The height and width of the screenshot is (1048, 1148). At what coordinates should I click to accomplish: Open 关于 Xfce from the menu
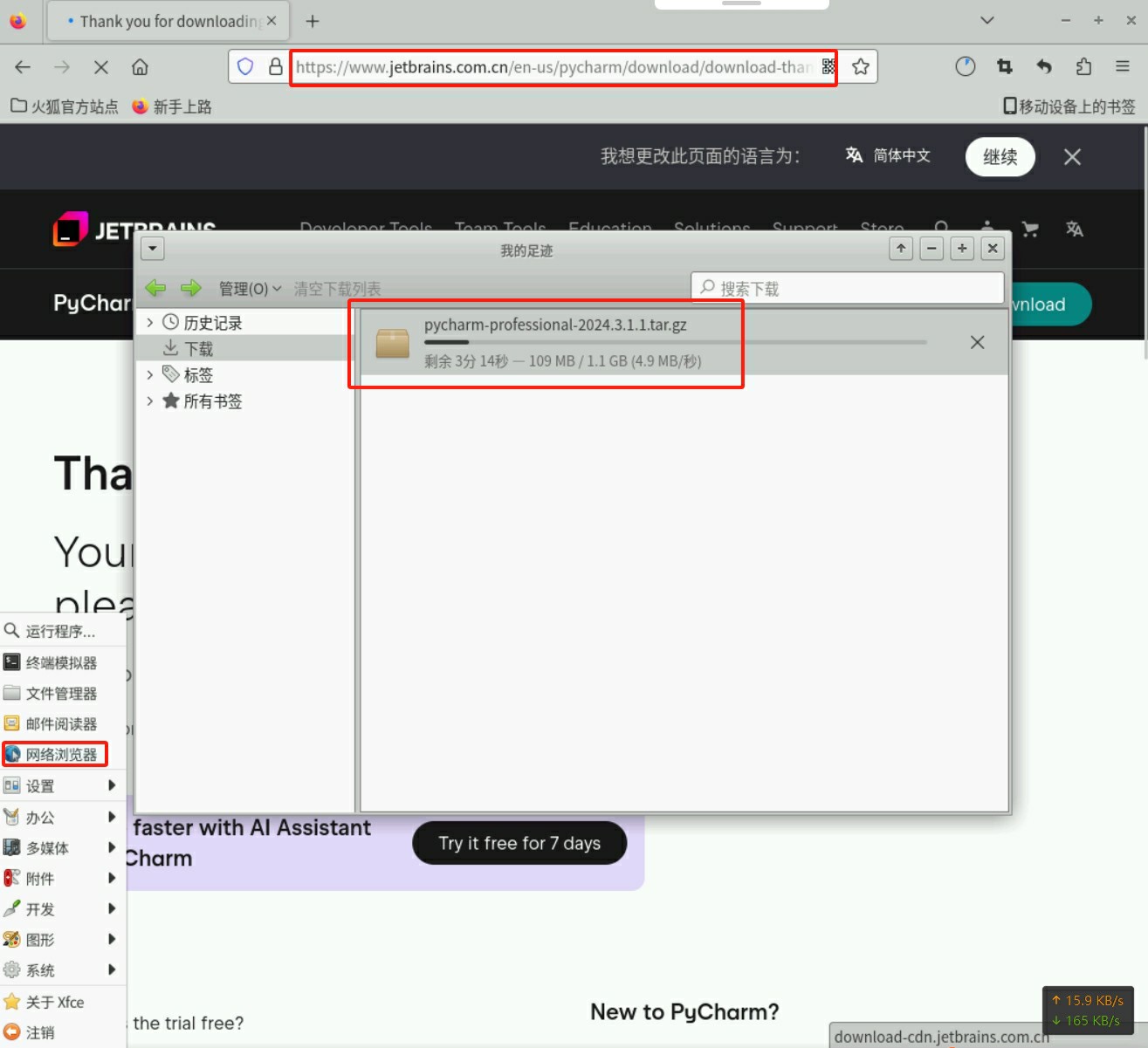[x=61, y=1002]
